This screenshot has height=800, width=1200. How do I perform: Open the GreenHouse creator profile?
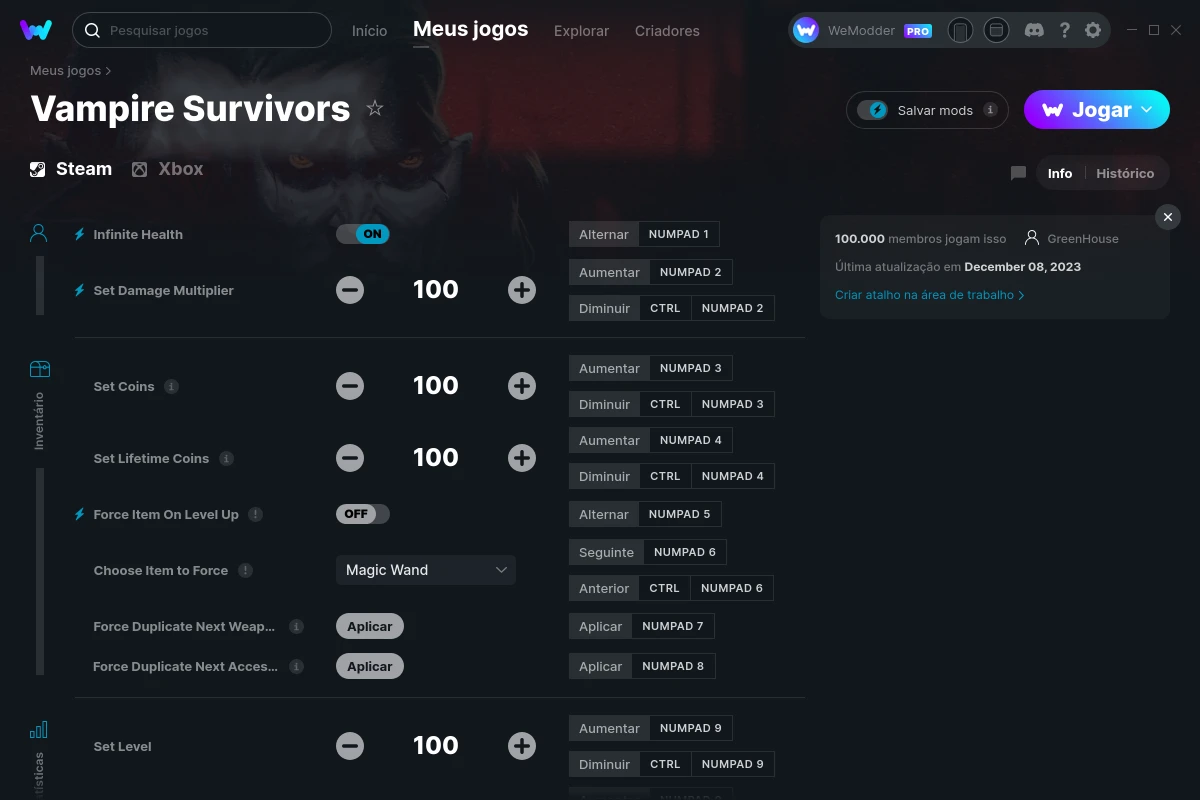[x=1072, y=239]
